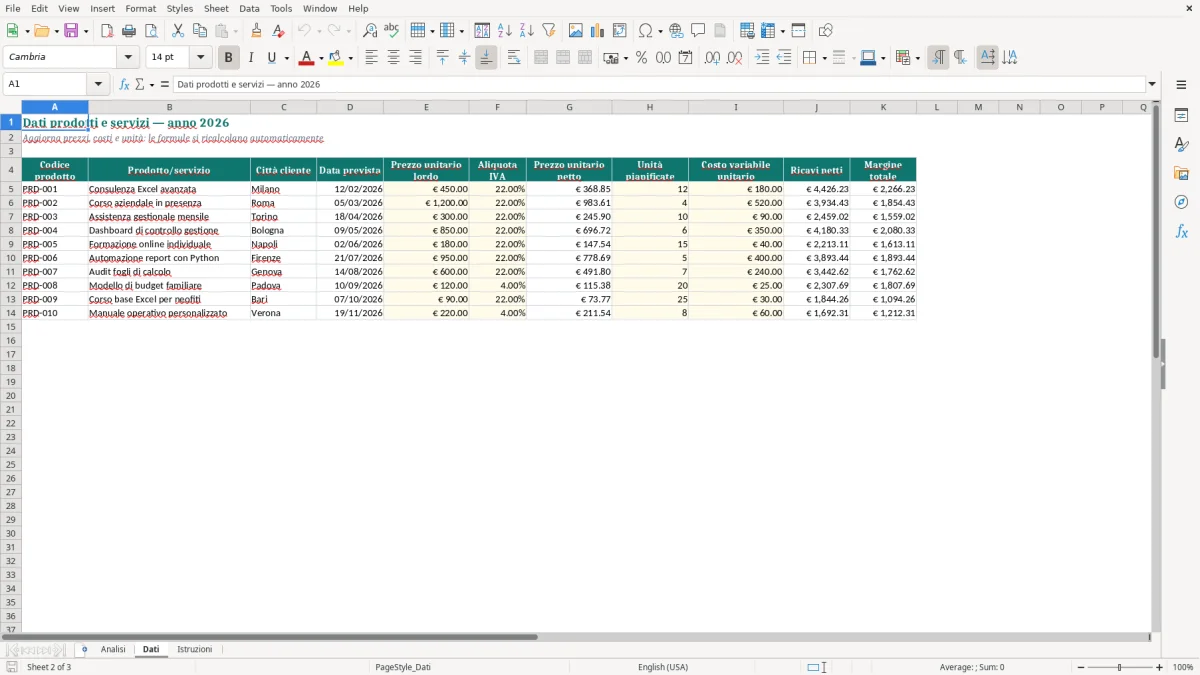Screen dimensions: 1200x675
Task: Click the formula input line field
Action: (659, 84)
